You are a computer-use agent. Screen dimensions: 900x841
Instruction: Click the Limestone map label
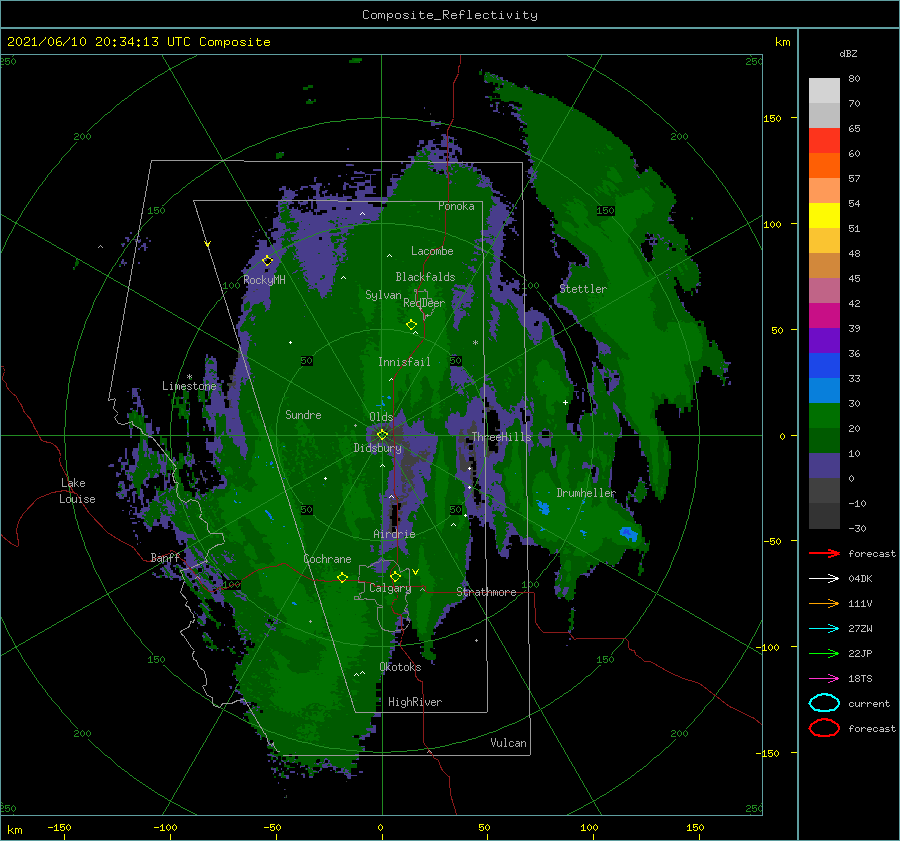click(189, 386)
